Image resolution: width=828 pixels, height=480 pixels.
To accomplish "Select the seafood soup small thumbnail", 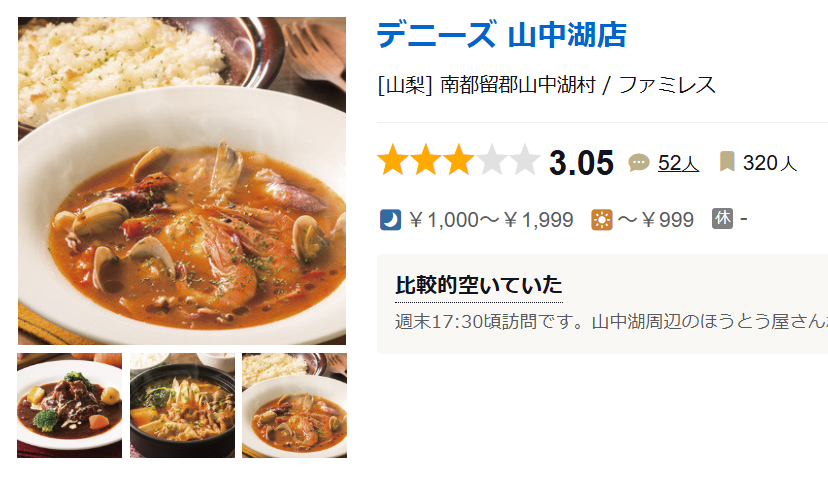I will tap(295, 406).
